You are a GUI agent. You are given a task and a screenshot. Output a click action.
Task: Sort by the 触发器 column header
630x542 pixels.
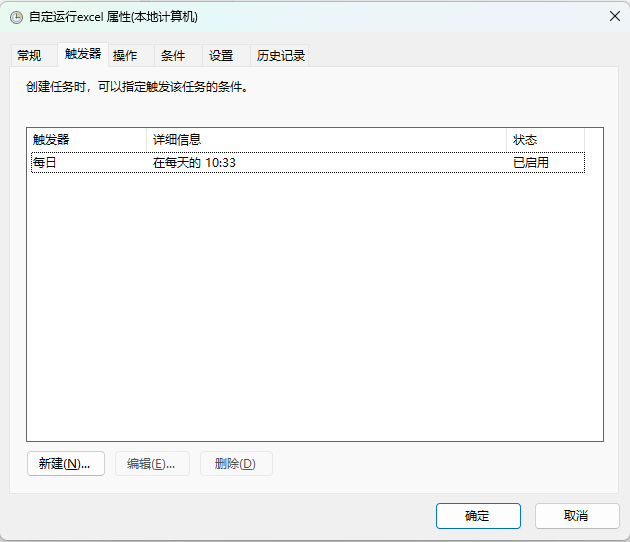tap(87, 140)
